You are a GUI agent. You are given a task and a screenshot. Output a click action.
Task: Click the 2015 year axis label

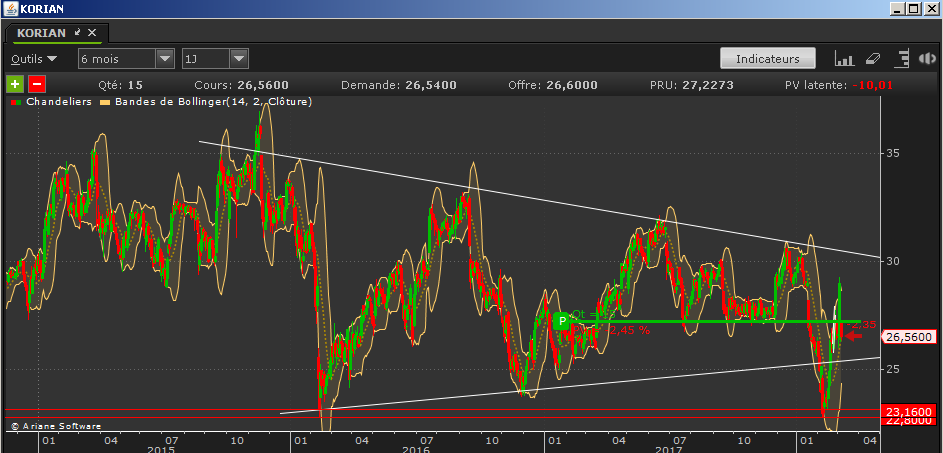[161, 449]
